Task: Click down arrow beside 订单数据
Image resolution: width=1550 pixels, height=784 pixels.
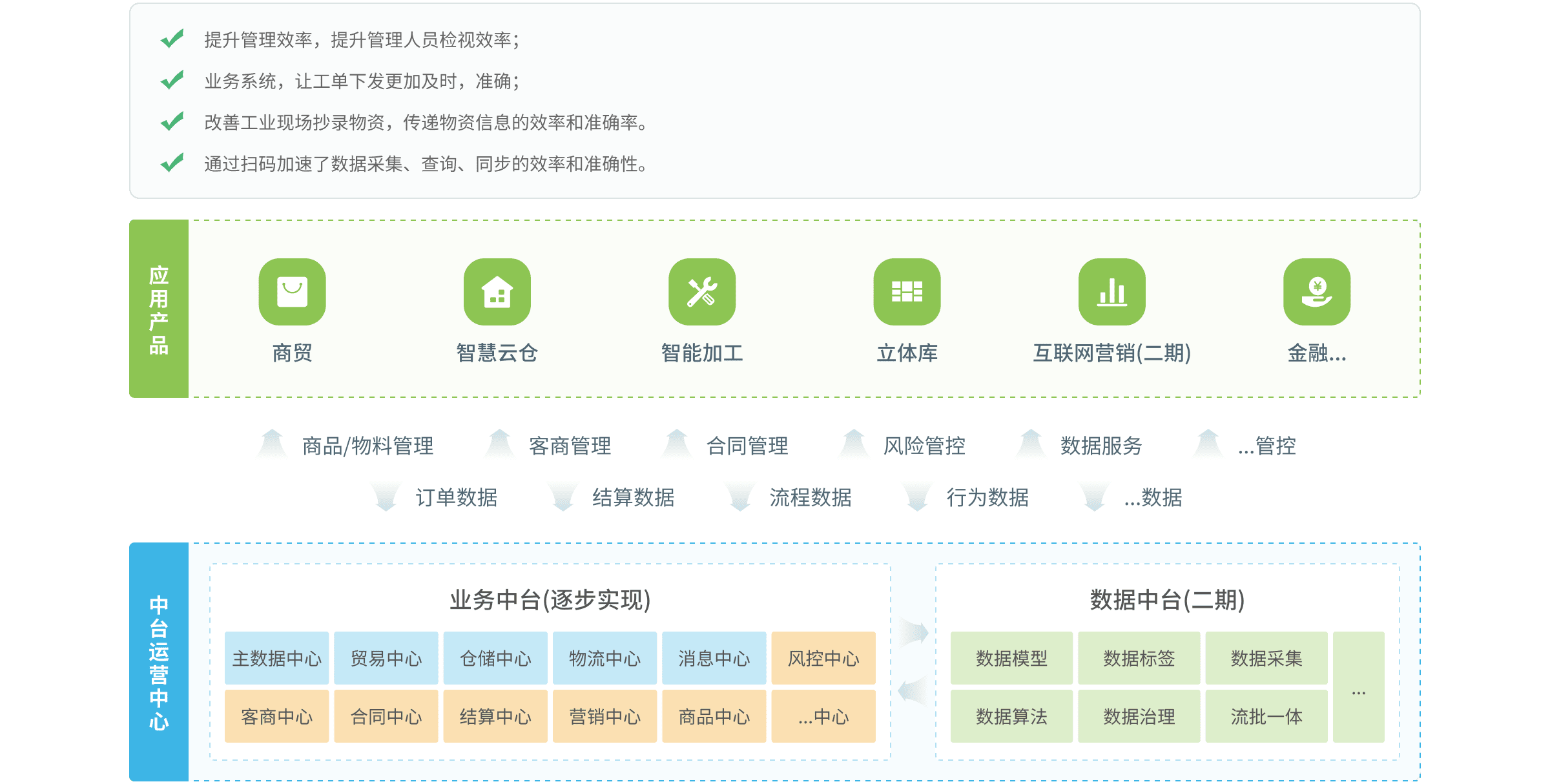Action: (386, 497)
